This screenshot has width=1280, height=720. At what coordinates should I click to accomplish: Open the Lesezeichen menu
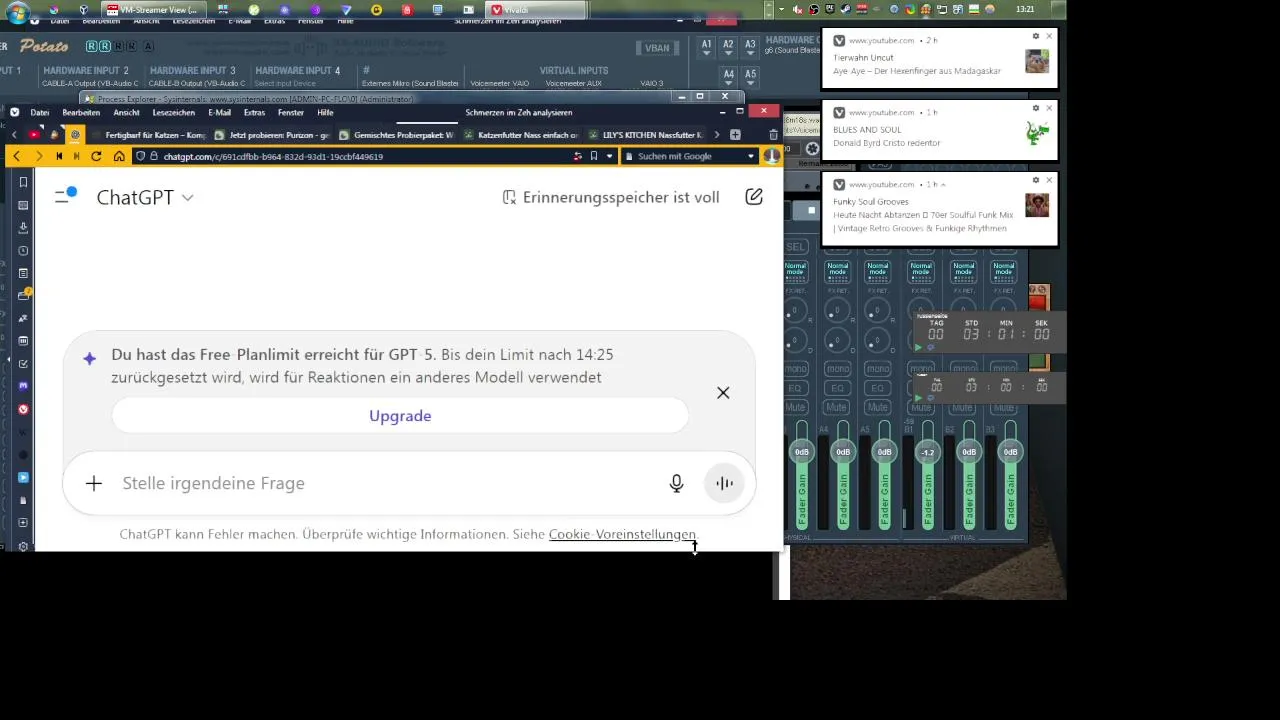[174, 112]
